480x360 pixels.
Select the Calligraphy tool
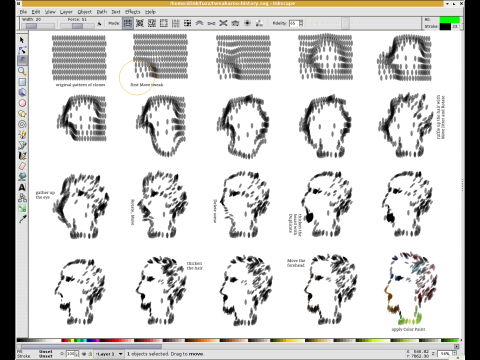click(22, 156)
